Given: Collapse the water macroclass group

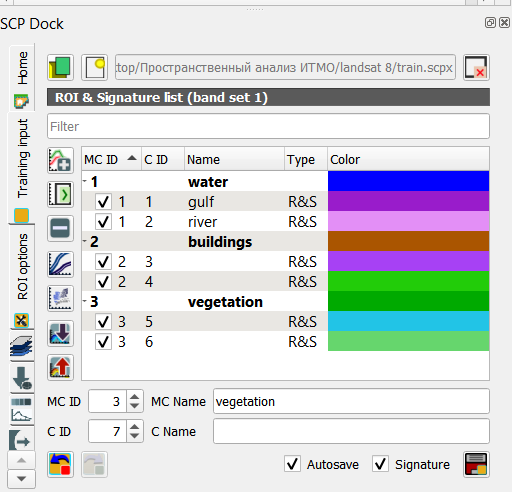Looking at the screenshot, I should (85, 181).
